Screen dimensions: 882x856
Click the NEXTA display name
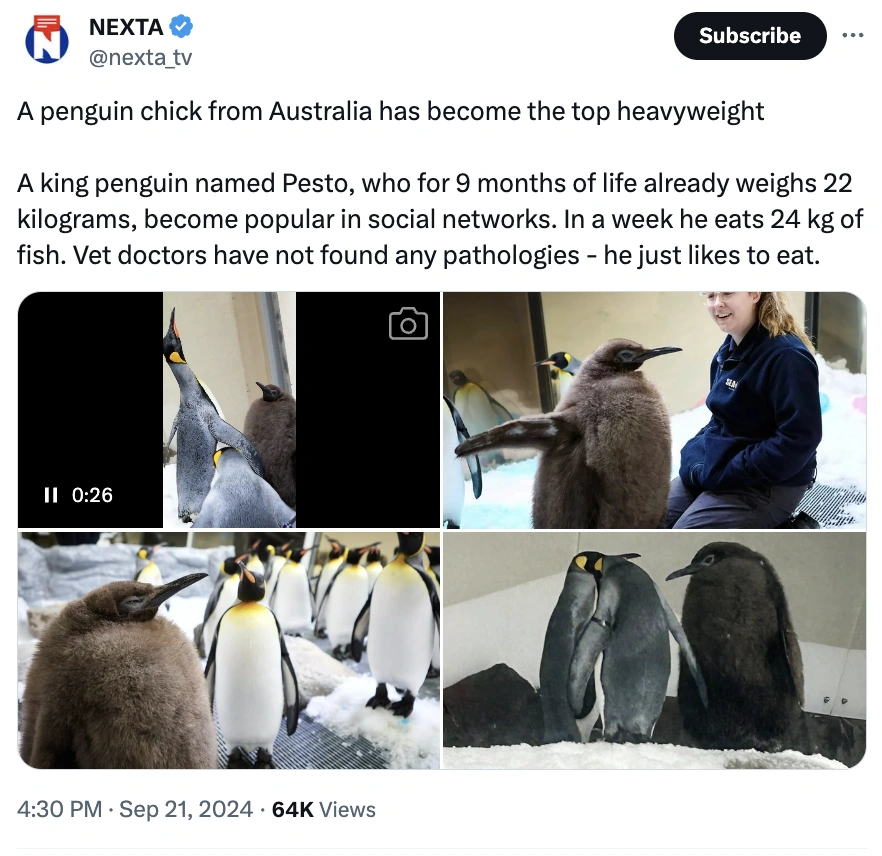pos(126,27)
